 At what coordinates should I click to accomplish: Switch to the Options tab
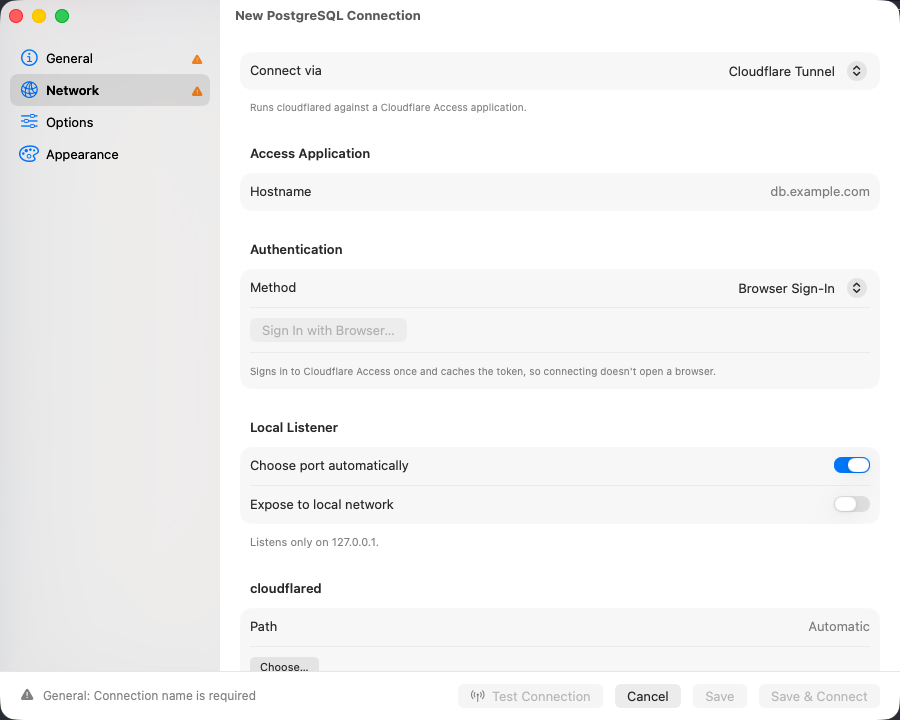pos(110,122)
